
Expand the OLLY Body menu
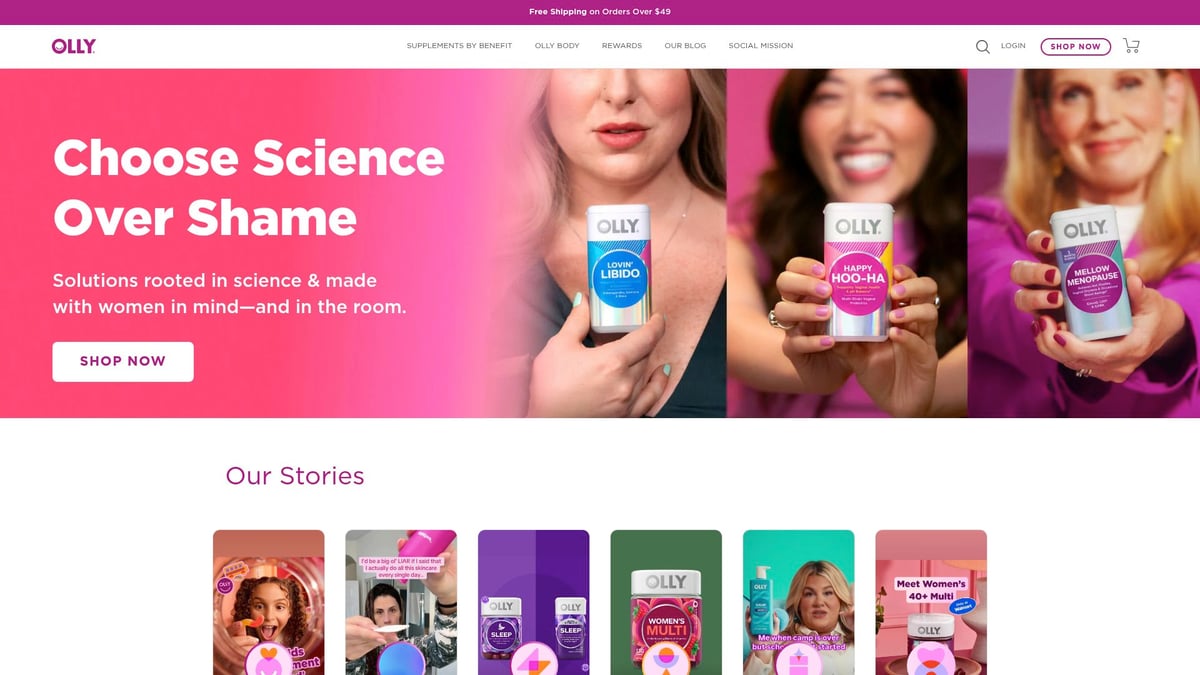click(x=557, y=46)
